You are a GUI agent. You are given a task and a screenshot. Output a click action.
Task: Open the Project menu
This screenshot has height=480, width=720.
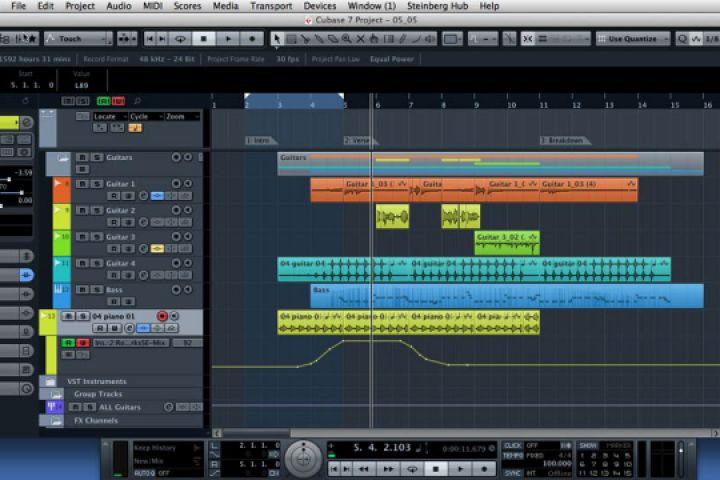pos(80,6)
